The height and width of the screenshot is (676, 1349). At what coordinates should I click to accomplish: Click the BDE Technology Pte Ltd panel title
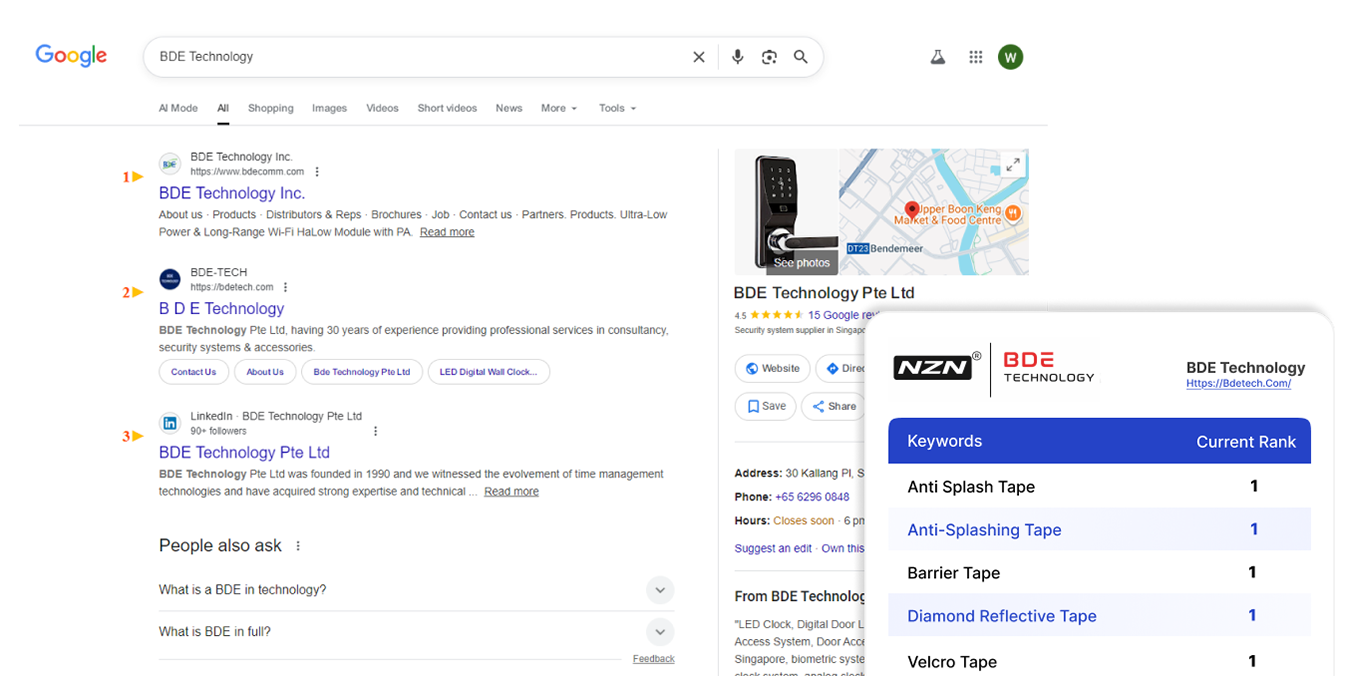click(824, 293)
